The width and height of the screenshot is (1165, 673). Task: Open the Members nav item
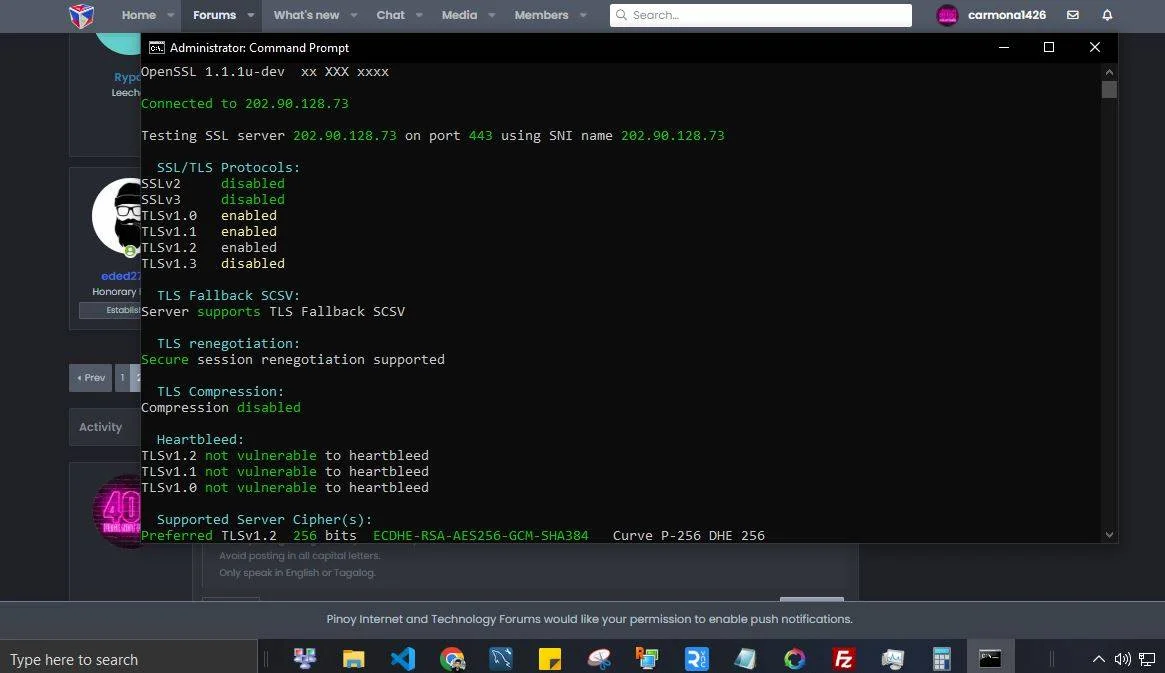pyautogui.click(x=541, y=15)
